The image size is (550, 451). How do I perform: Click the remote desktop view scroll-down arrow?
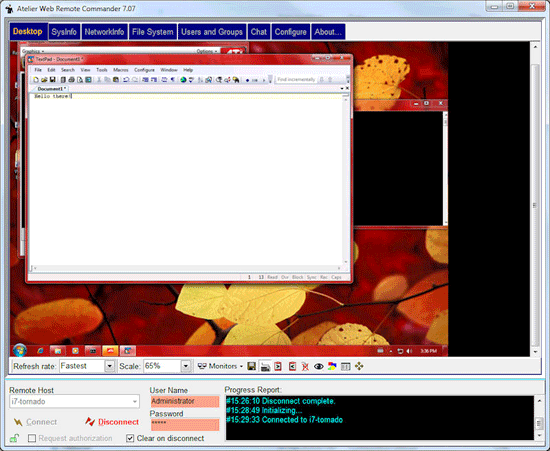(536, 352)
